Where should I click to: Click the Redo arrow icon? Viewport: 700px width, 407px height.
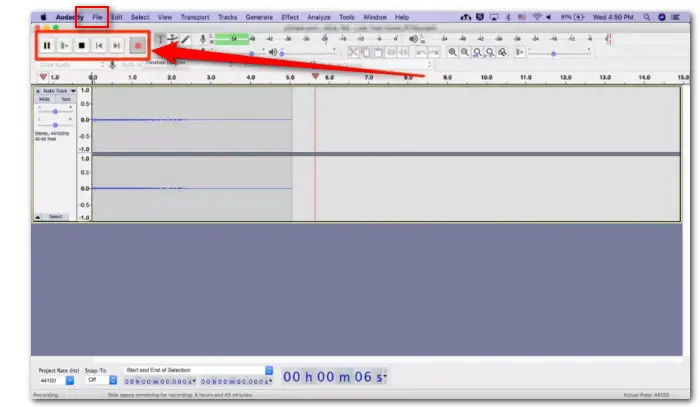click(433, 53)
